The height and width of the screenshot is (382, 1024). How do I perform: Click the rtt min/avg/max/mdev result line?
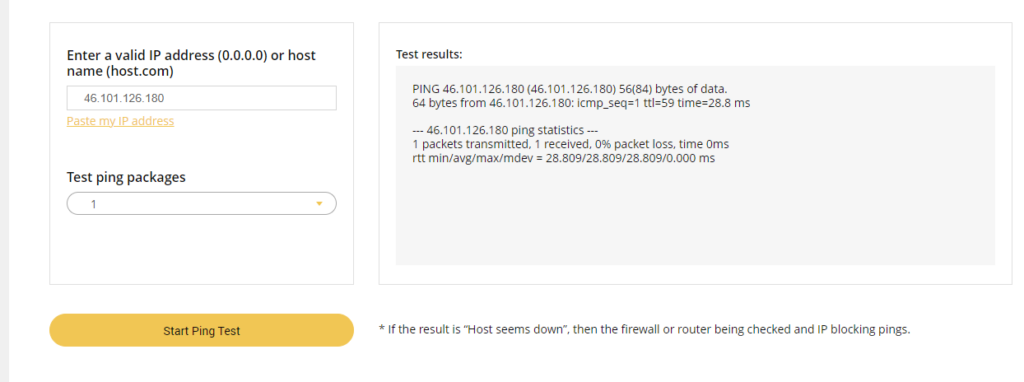[564, 158]
